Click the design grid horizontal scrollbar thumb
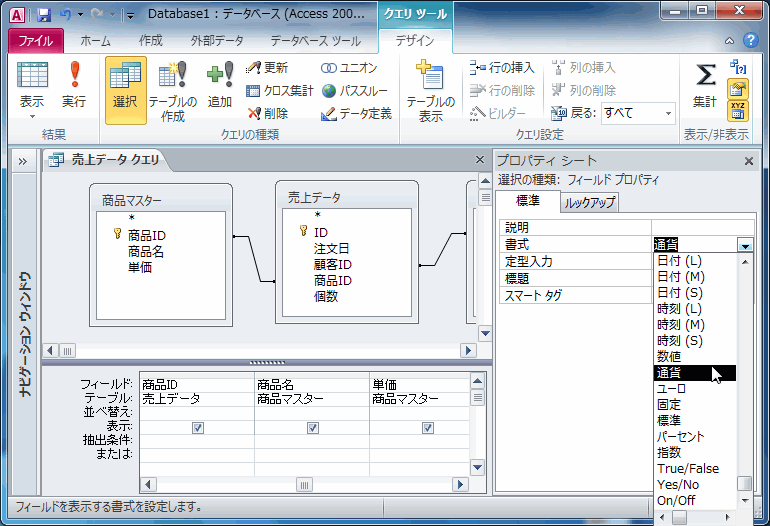 pos(304,485)
